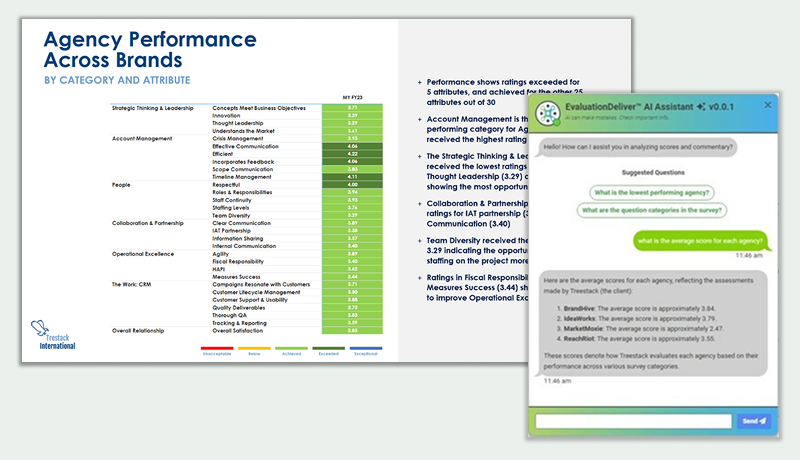800x460 pixels.
Task: Select "The Work: CRM" category label
Action: tap(131, 285)
